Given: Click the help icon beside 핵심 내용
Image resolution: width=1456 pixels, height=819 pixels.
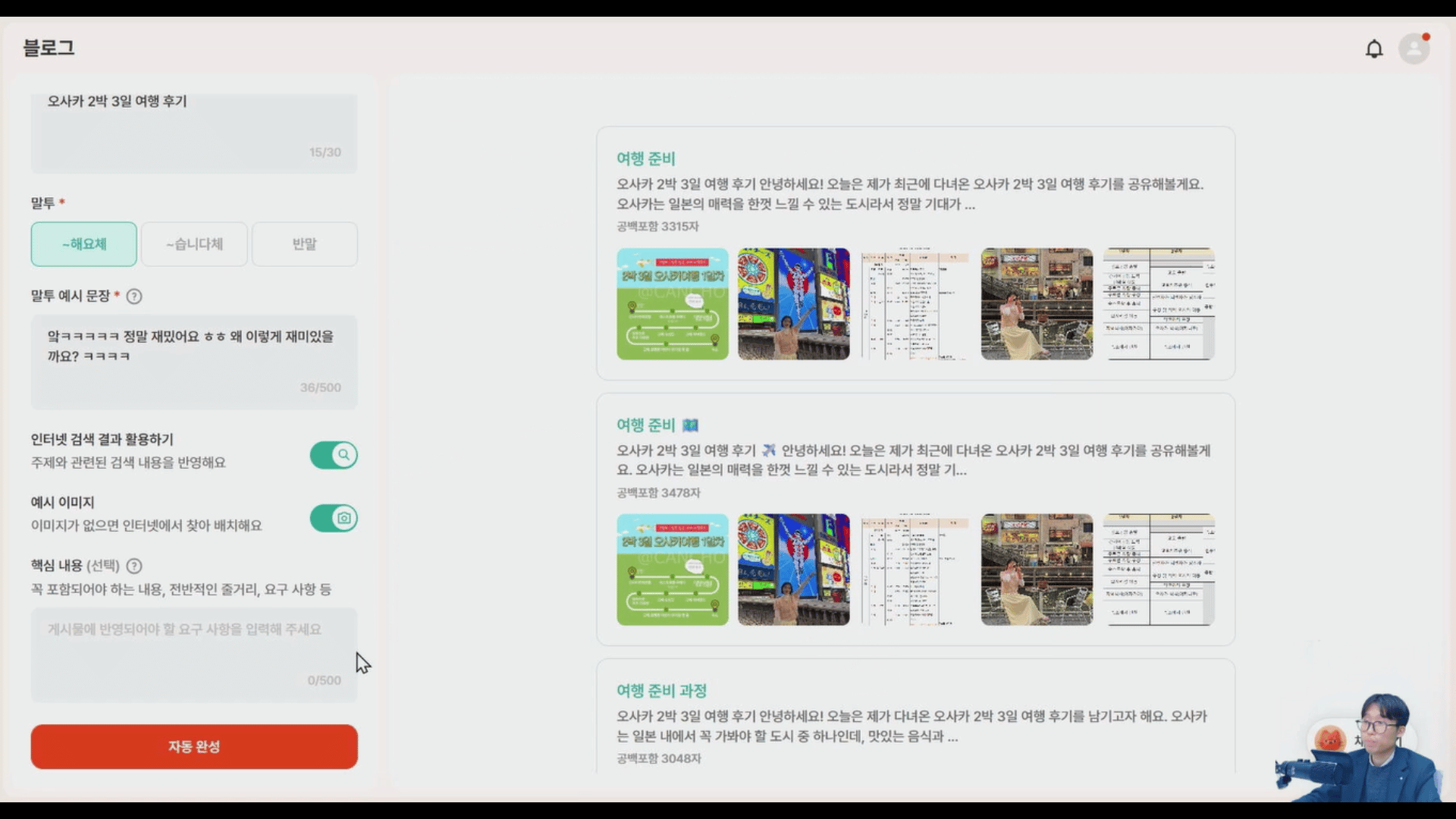Looking at the screenshot, I should (135, 566).
